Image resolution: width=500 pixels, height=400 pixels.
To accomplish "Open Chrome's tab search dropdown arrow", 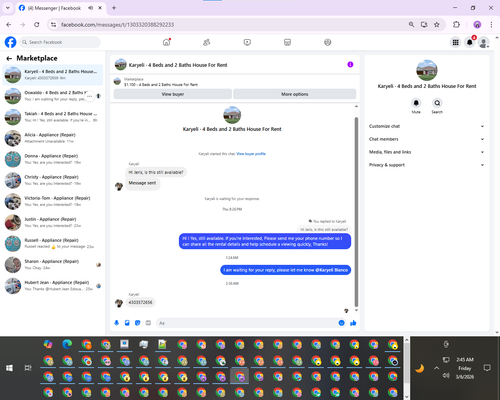I will pyautogui.click(x=7, y=8).
